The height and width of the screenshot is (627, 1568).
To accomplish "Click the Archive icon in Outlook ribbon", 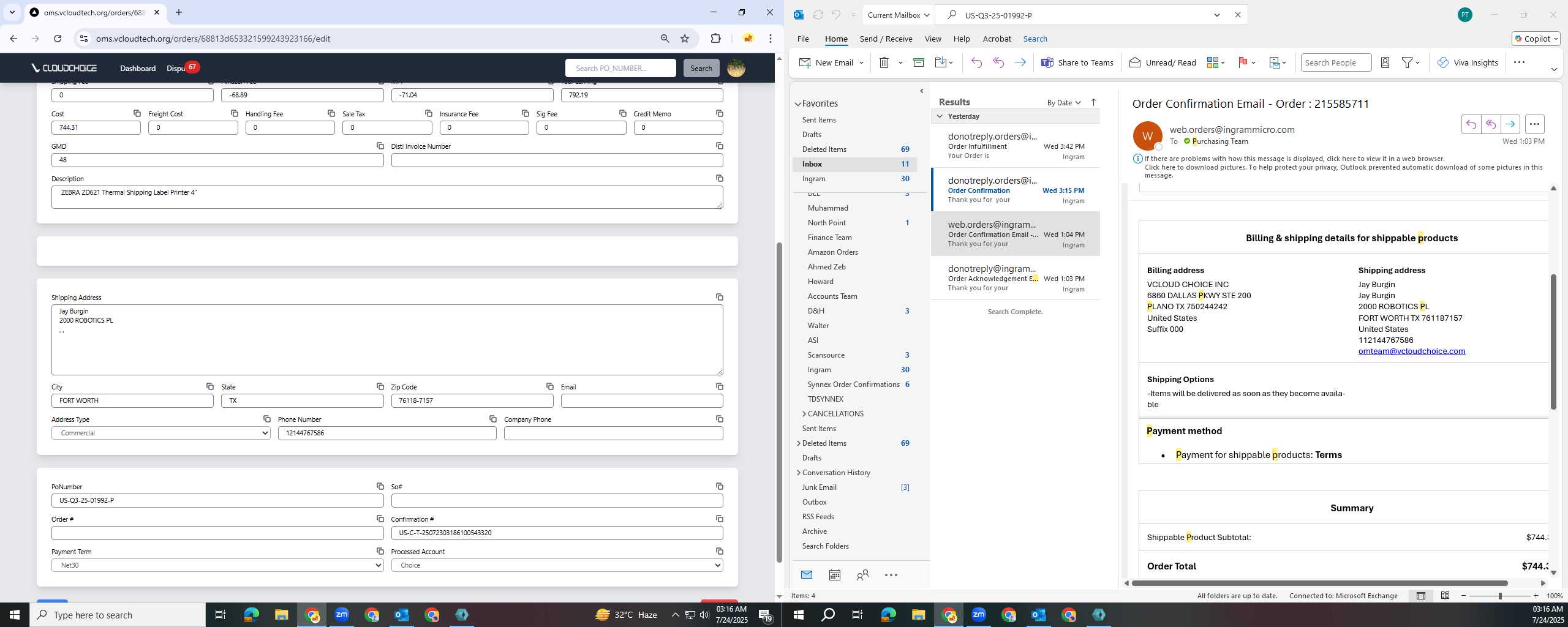I will (918, 62).
